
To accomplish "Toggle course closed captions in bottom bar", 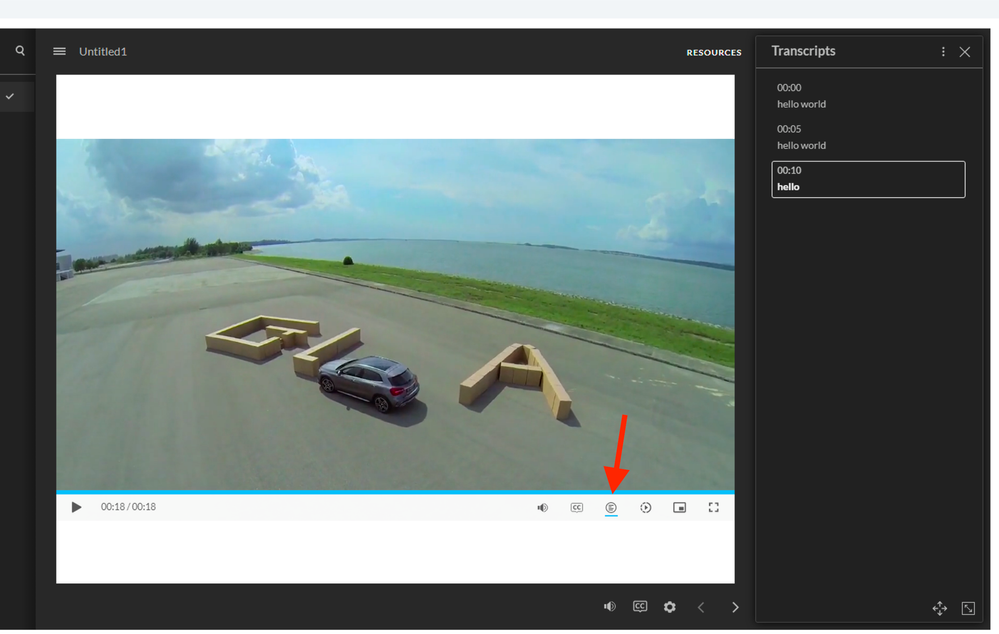I will click(x=640, y=607).
